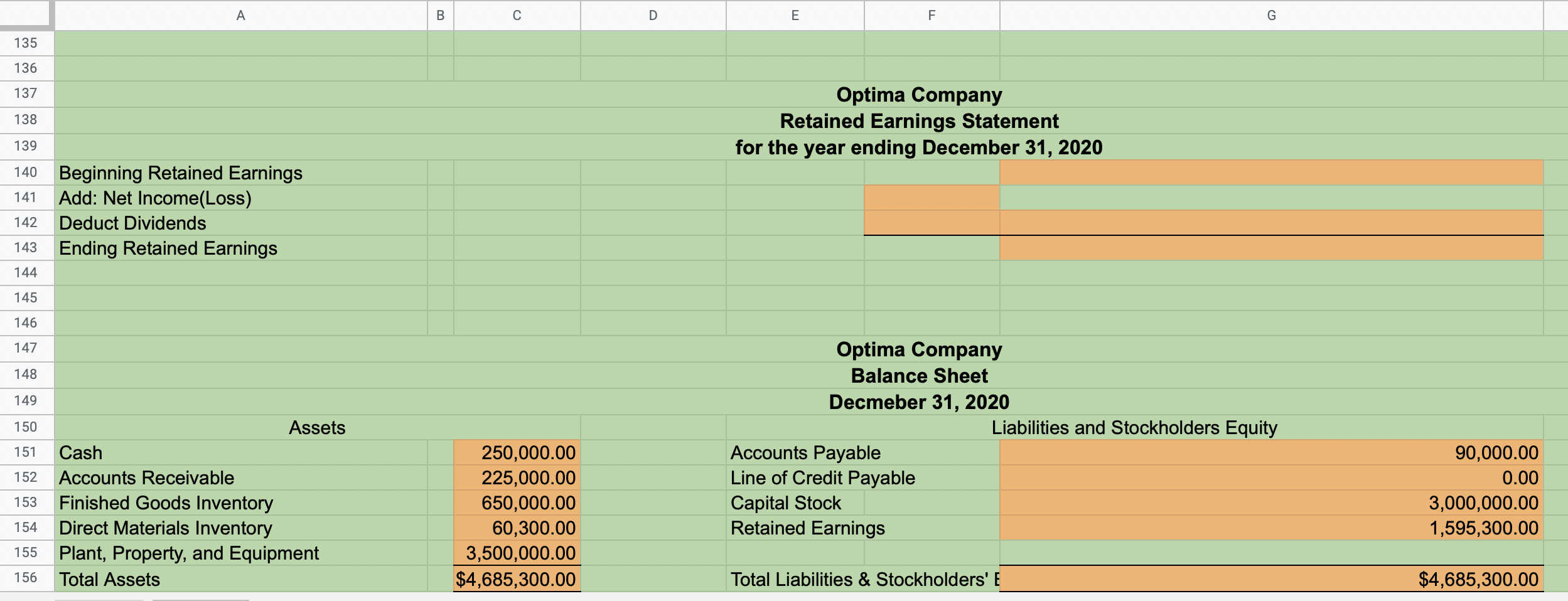The width and height of the screenshot is (1568, 601).
Task: Select 'Finished Goods Inventory' label cell
Action: (241, 503)
